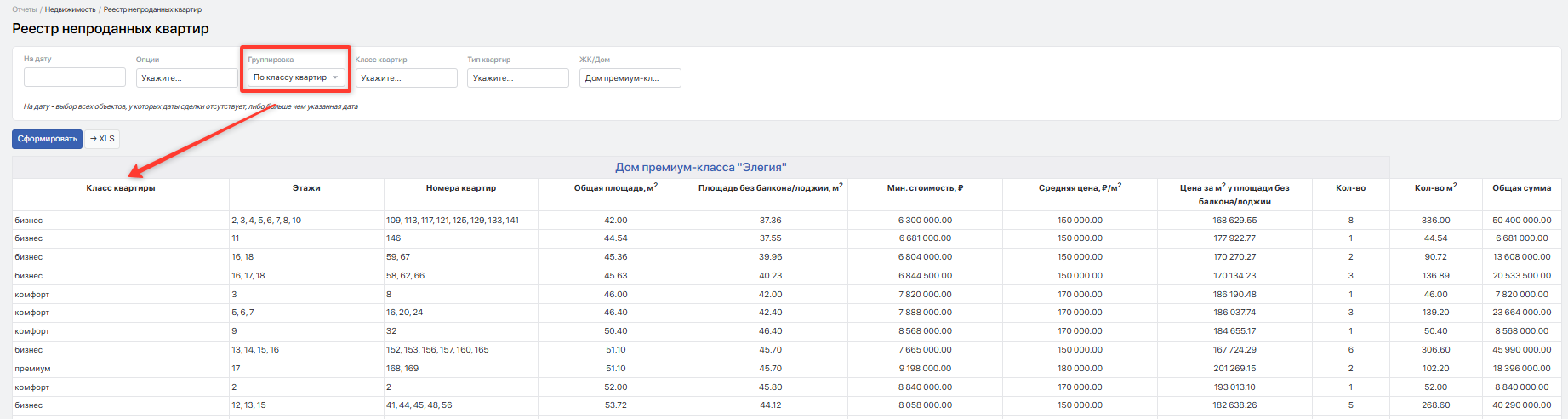
Task: Click the Номера квартир column header
Action: 461,188
